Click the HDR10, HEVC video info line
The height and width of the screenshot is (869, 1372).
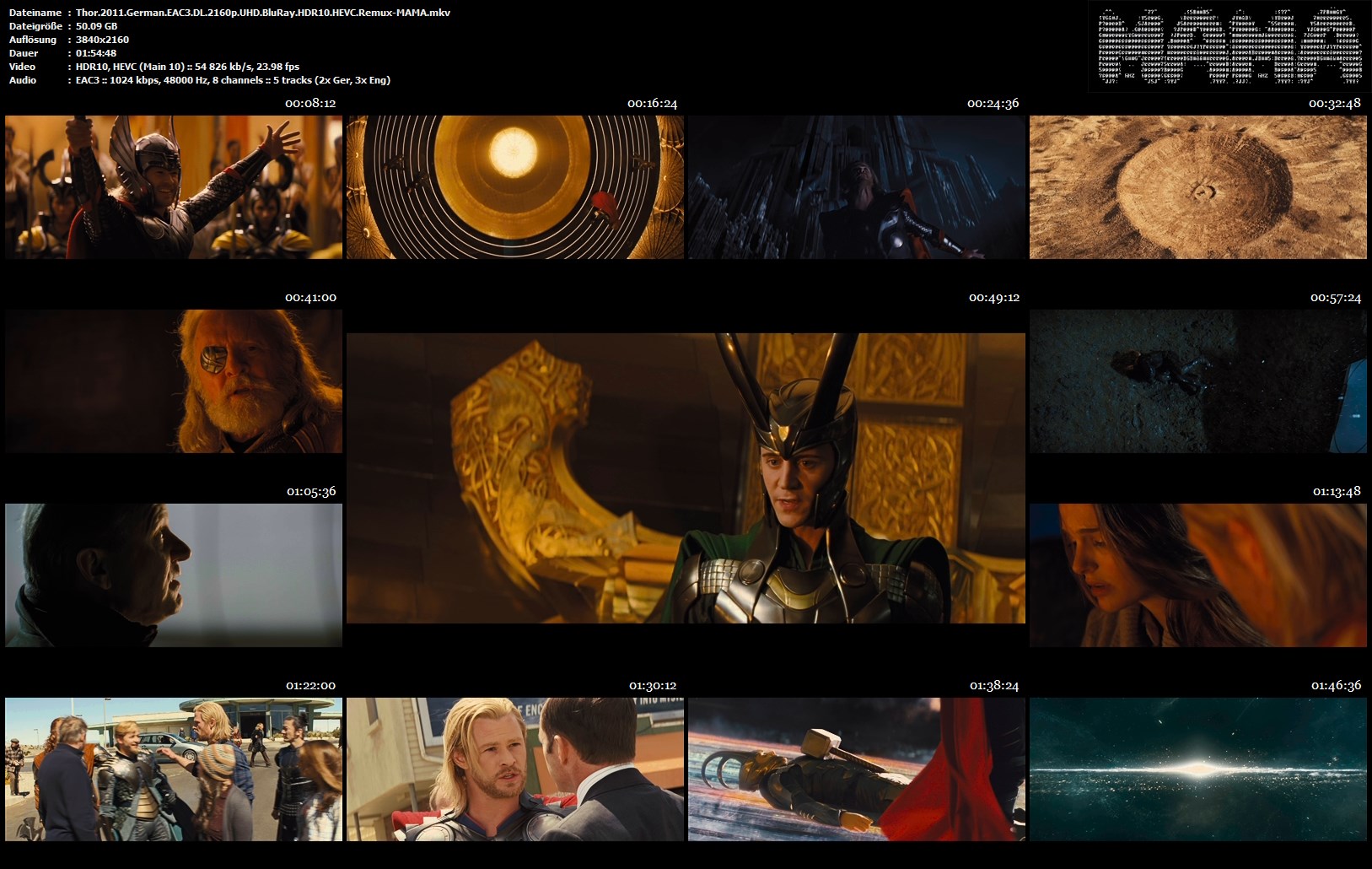[x=187, y=67]
